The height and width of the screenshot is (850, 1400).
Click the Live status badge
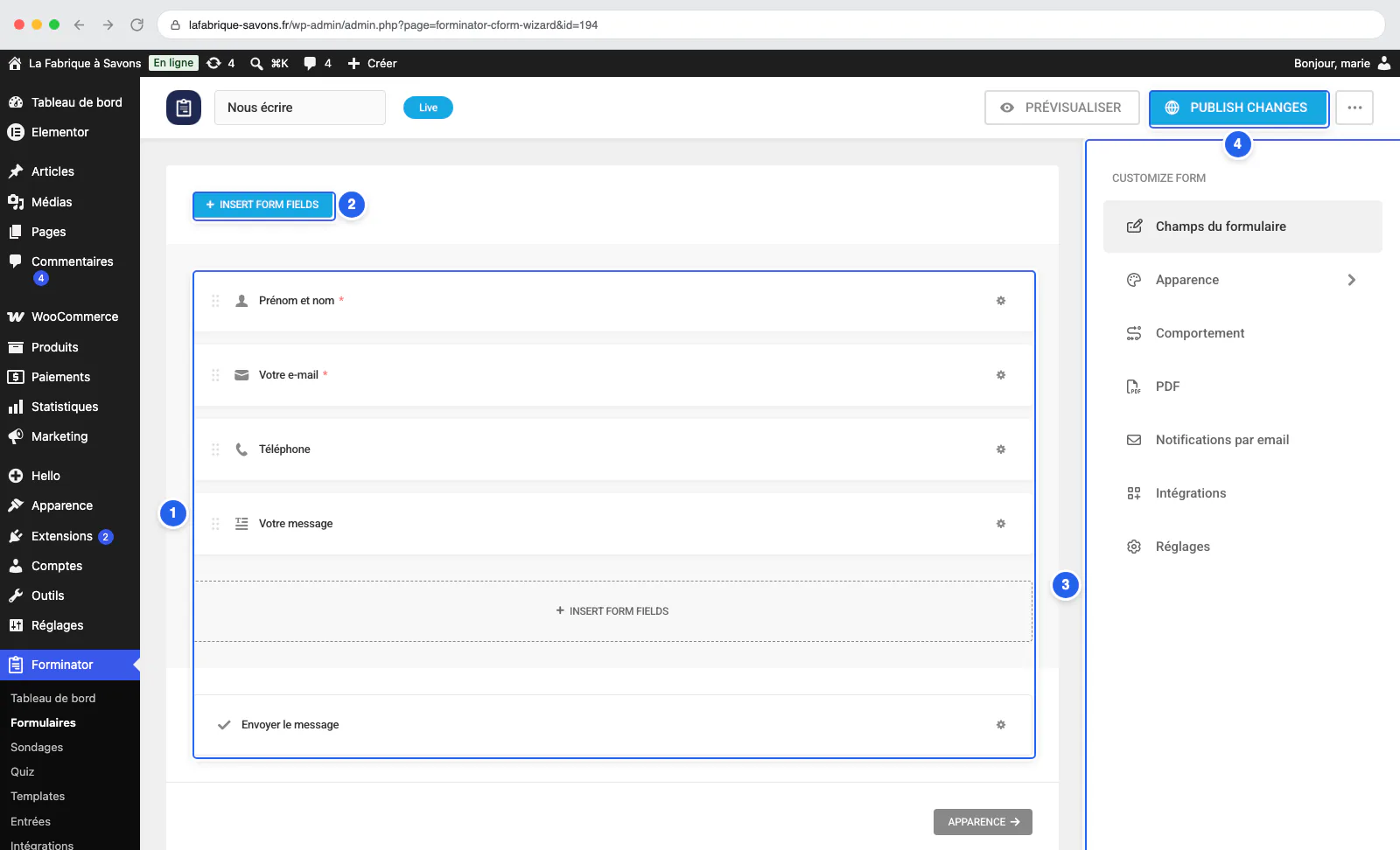click(x=428, y=108)
